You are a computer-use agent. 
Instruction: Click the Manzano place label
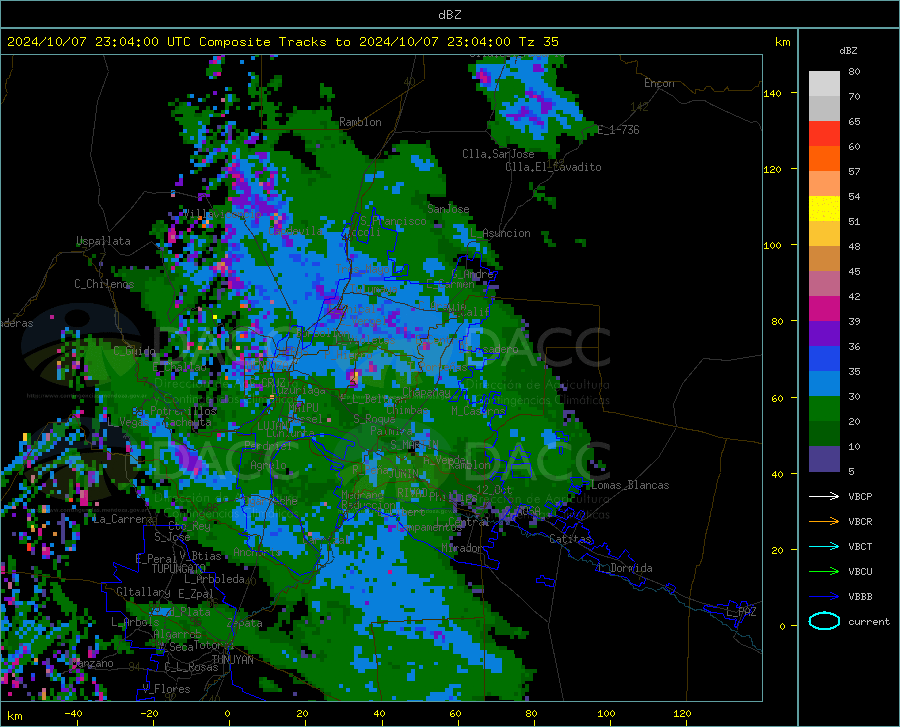click(92, 663)
